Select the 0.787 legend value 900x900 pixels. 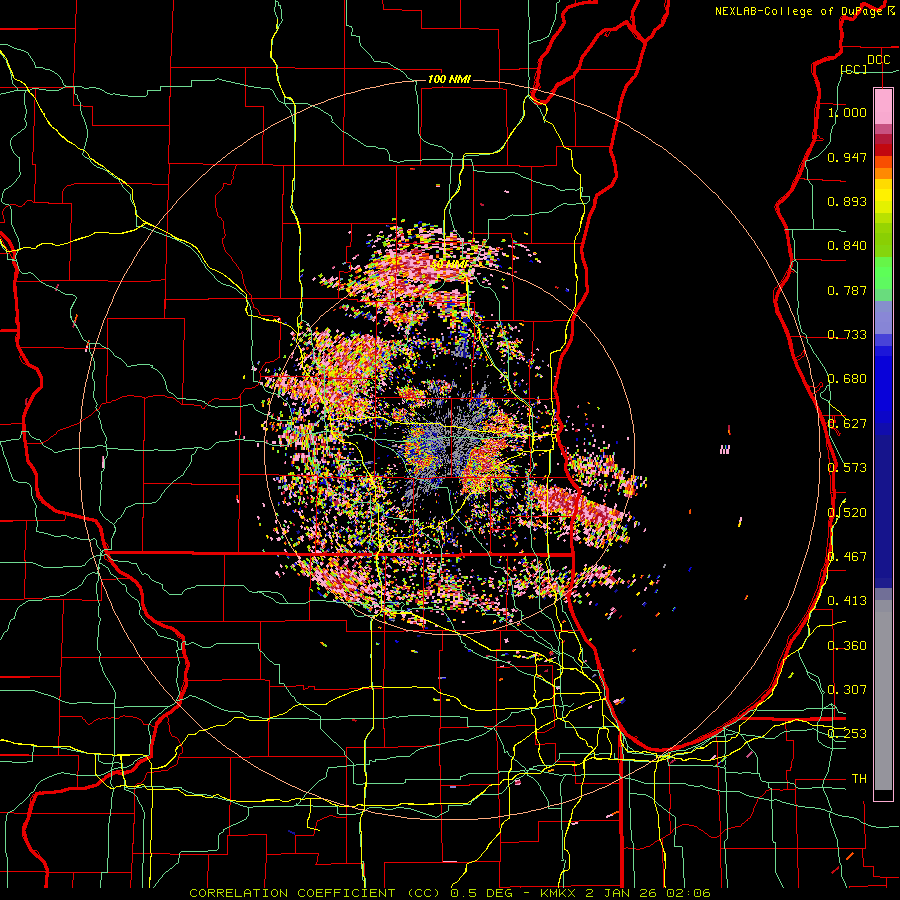pos(847,290)
